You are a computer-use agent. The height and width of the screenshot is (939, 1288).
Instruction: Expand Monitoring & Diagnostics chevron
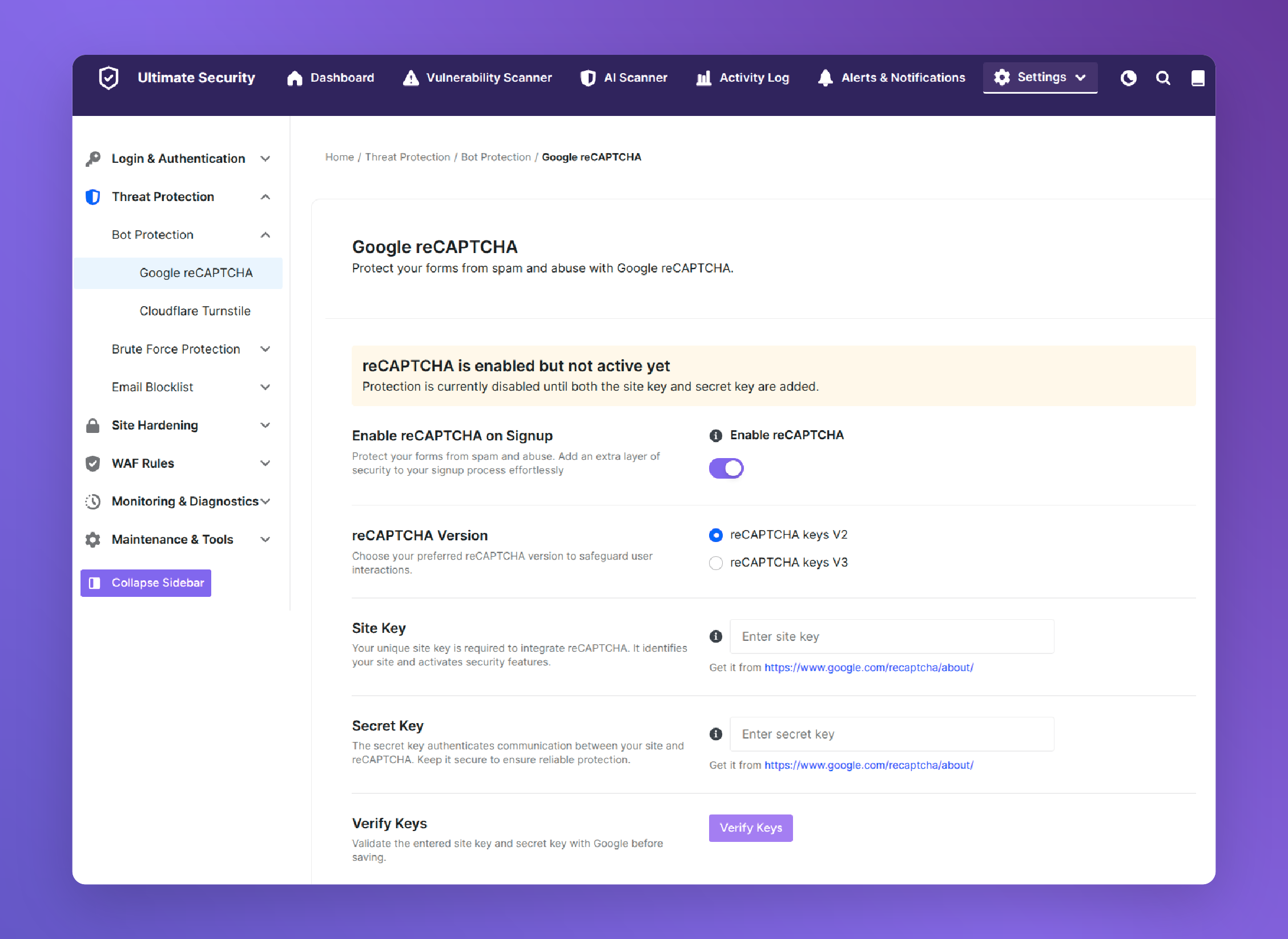(265, 501)
